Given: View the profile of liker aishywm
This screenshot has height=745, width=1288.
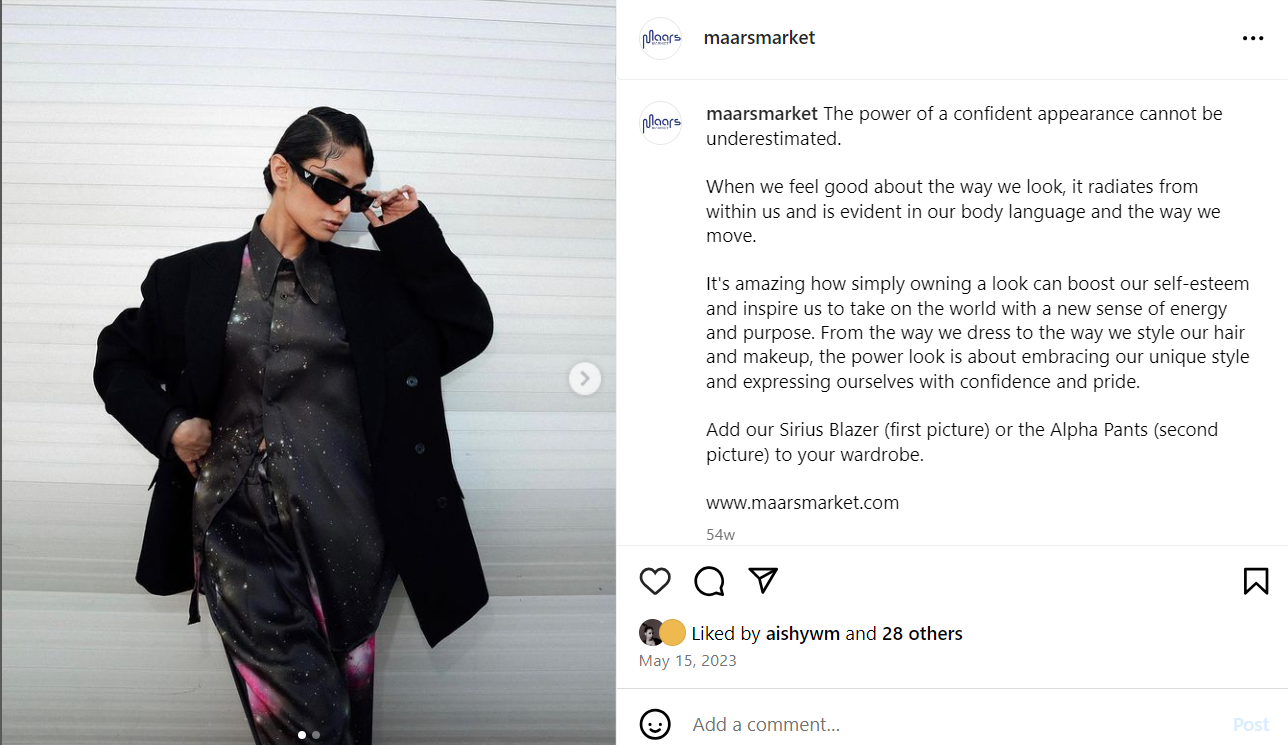Looking at the screenshot, I should click(x=803, y=633).
